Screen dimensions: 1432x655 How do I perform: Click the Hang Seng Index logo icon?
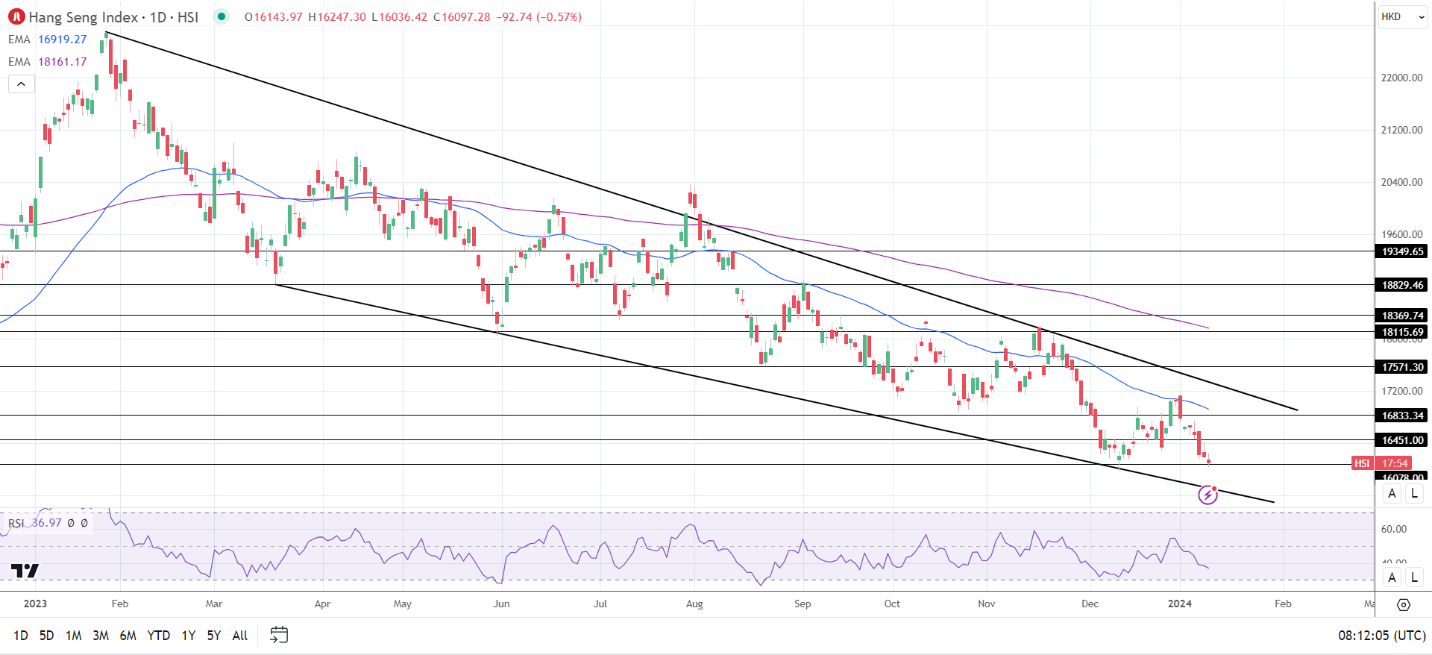point(16,16)
